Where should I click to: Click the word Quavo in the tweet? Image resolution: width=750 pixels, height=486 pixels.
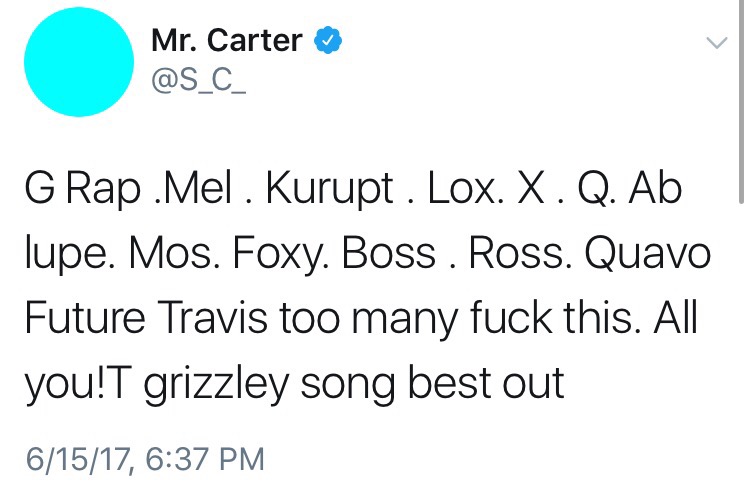647,255
